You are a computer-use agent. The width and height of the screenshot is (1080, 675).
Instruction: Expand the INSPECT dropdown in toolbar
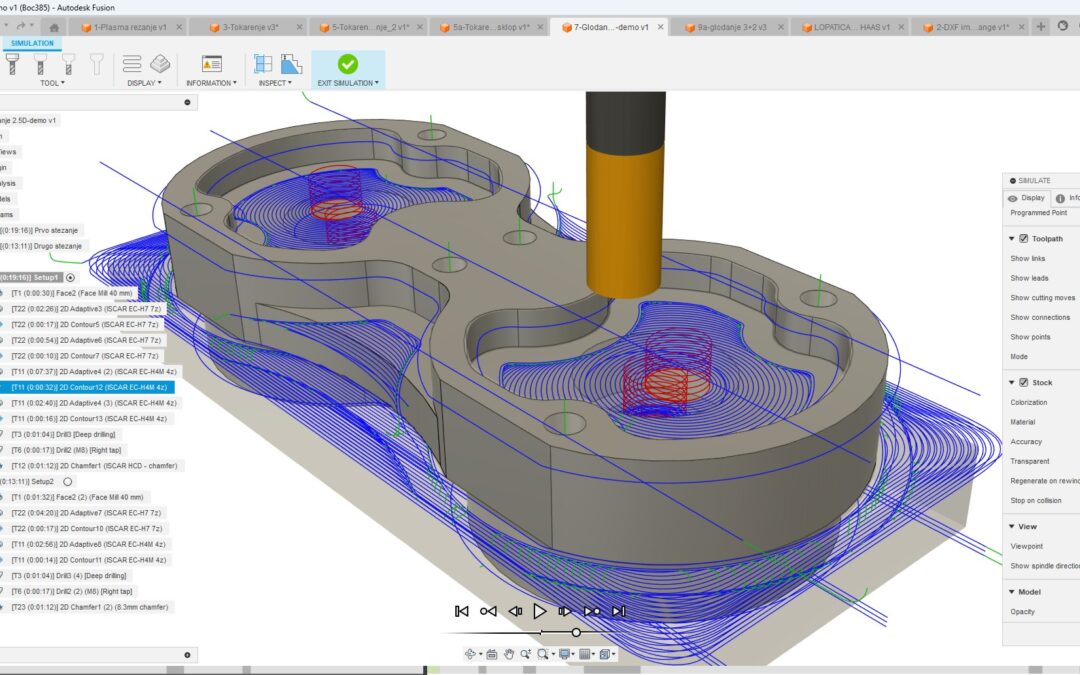(x=275, y=83)
